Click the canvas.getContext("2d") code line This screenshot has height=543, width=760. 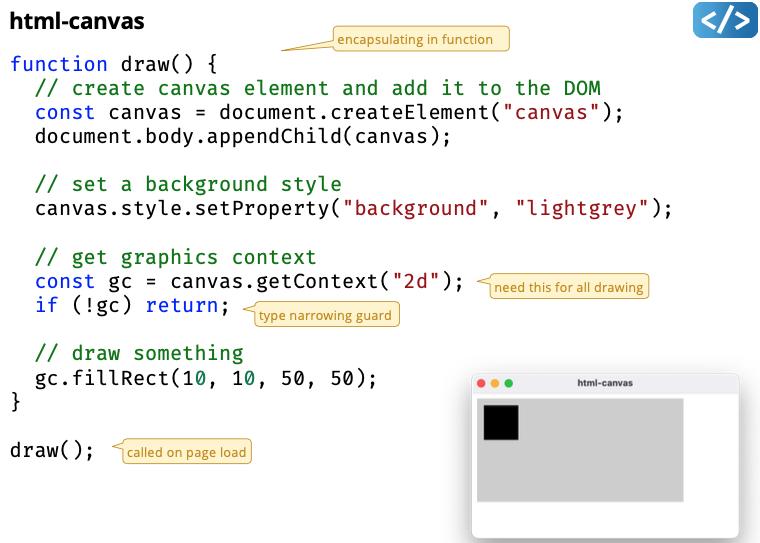click(x=249, y=281)
